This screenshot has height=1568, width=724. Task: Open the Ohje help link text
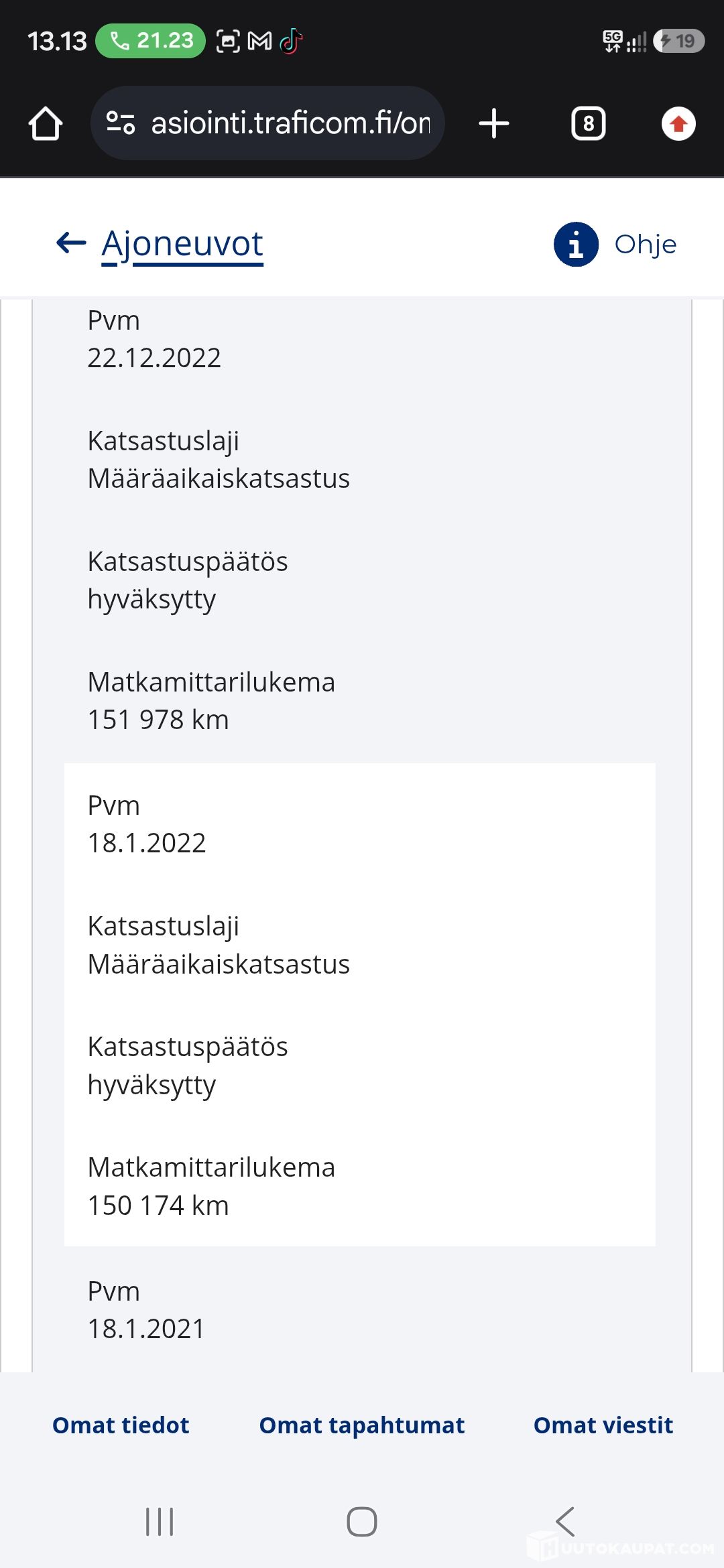point(646,245)
